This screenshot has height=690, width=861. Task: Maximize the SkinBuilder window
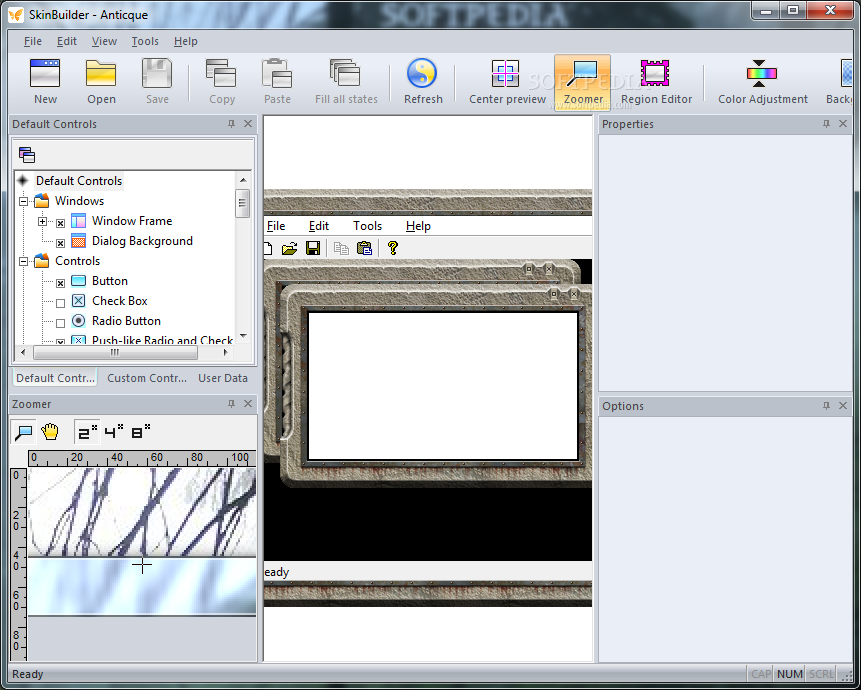click(793, 10)
